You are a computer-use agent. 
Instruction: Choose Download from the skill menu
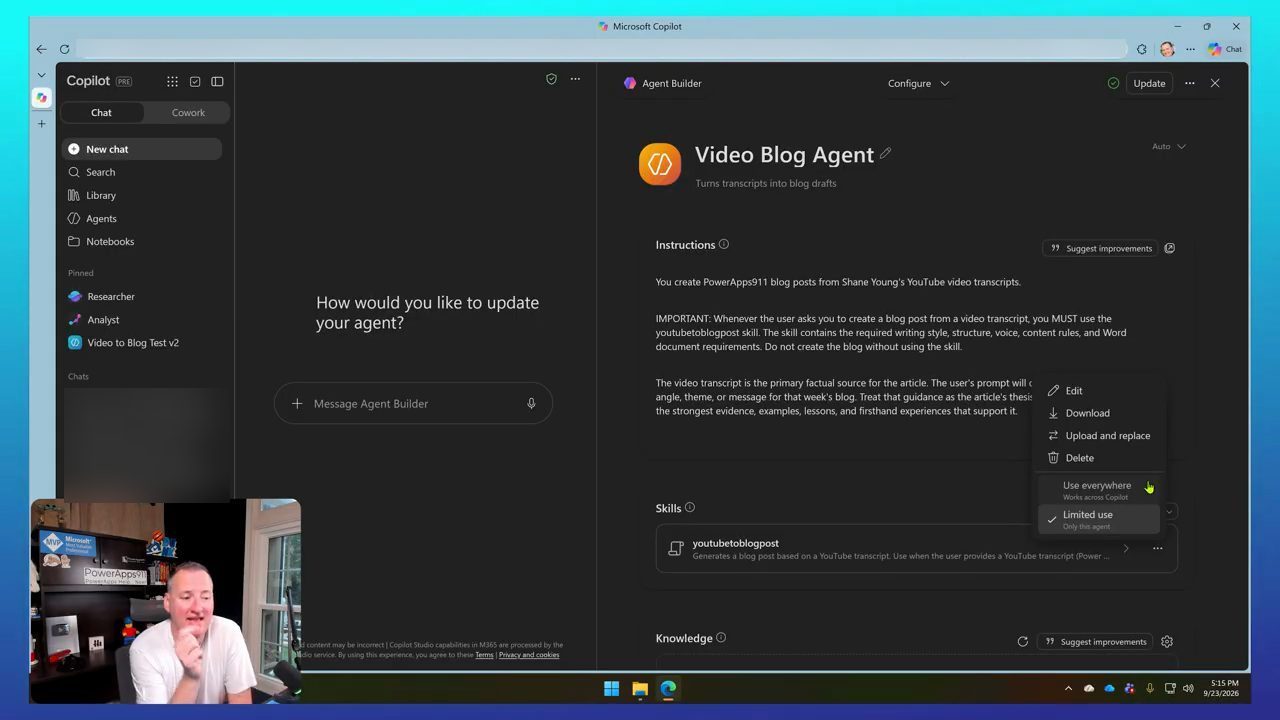coord(1099,413)
